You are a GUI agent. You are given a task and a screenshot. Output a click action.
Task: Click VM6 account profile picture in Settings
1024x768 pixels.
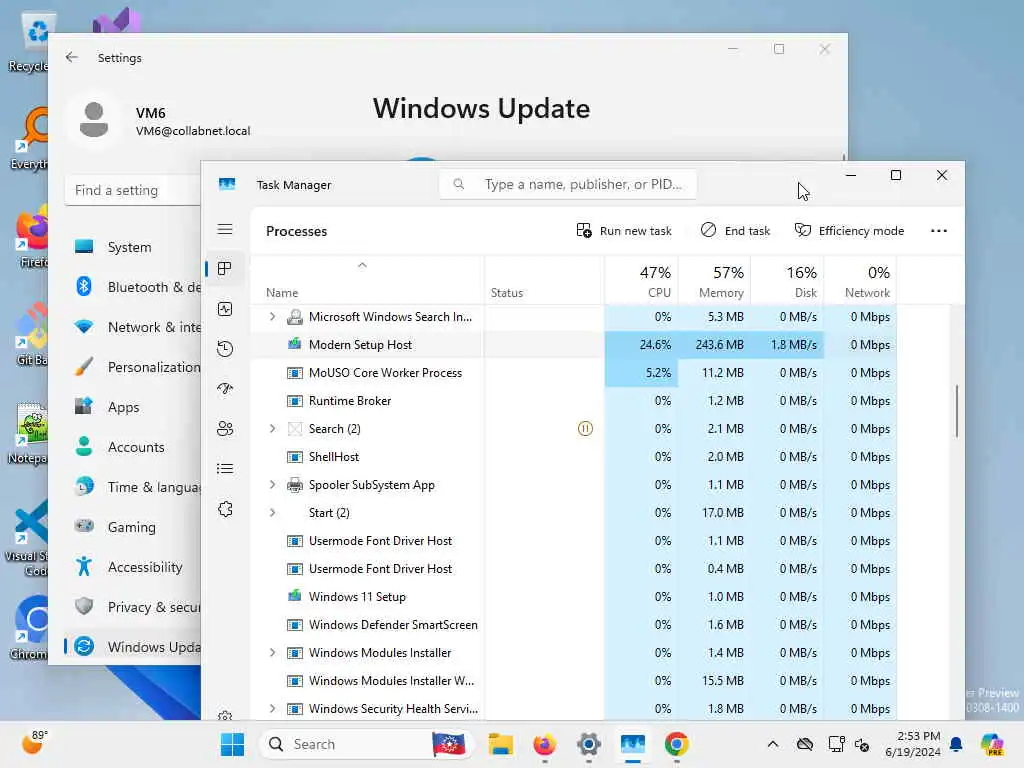pos(93,120)
